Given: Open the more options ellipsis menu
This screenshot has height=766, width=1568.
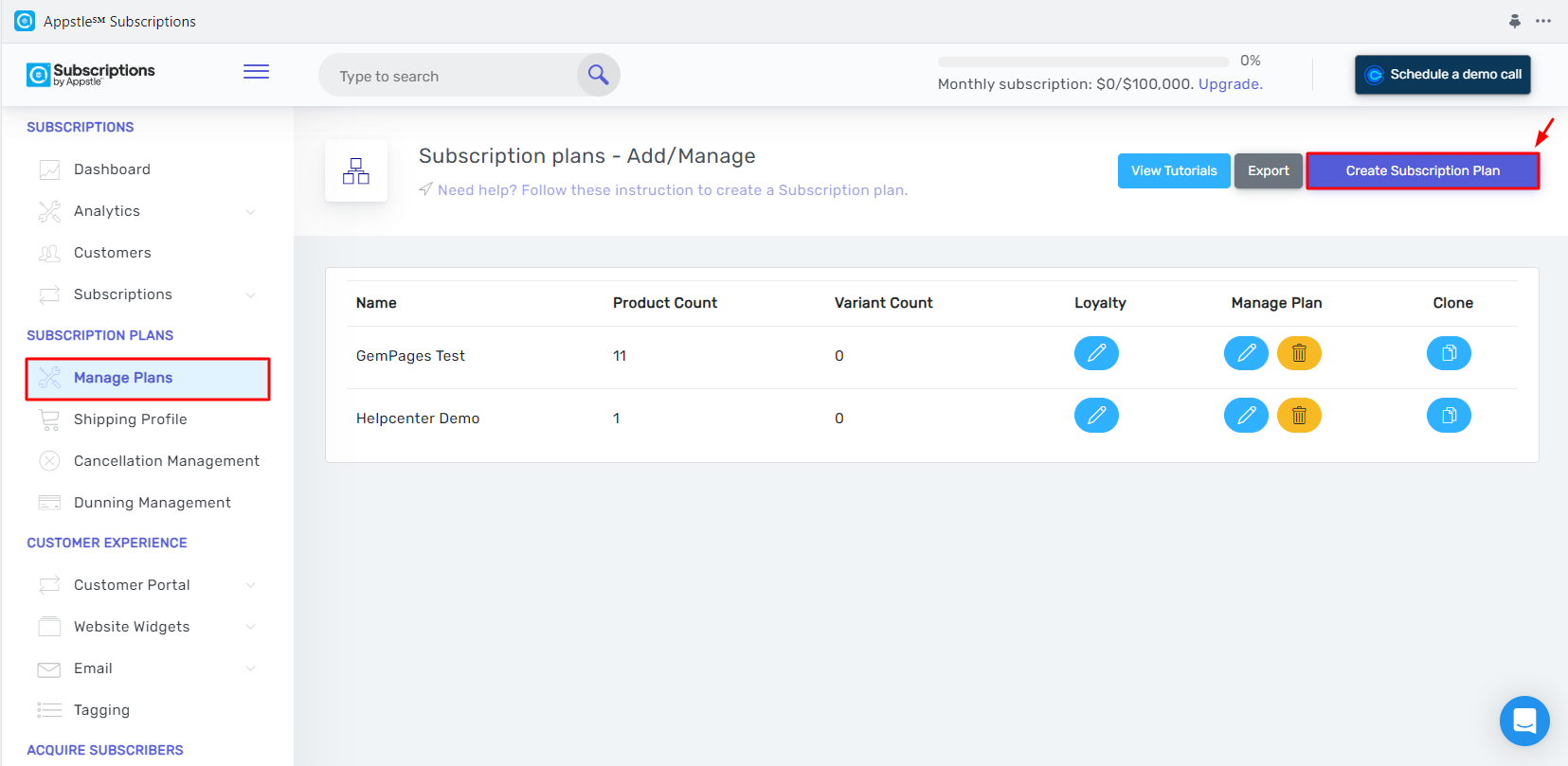Looking at the screenshot, I should pos(1543,21).
